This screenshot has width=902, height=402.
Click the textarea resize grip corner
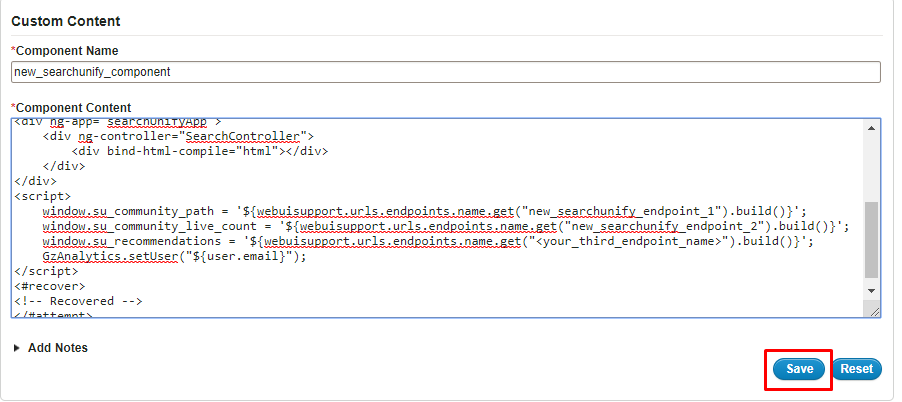click(874, 311)
